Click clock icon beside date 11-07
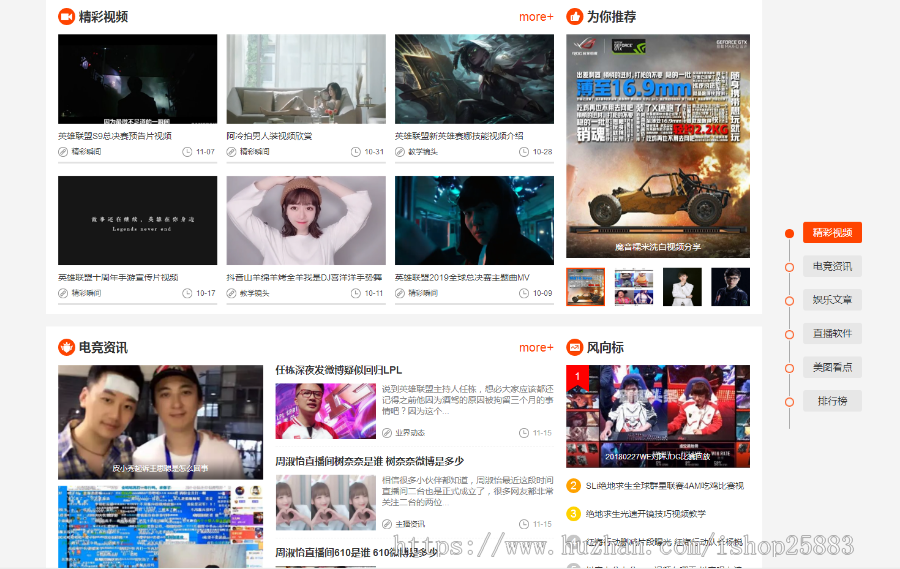The height and width of the screenshot is (569, 900). click(187, 152)
